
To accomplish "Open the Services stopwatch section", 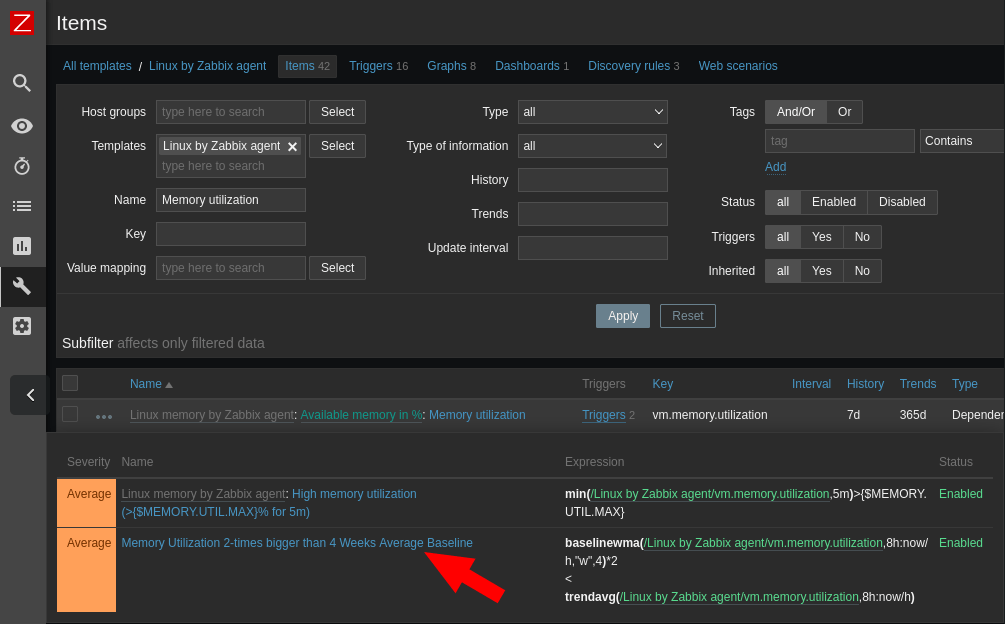I will tap(21, 166).
